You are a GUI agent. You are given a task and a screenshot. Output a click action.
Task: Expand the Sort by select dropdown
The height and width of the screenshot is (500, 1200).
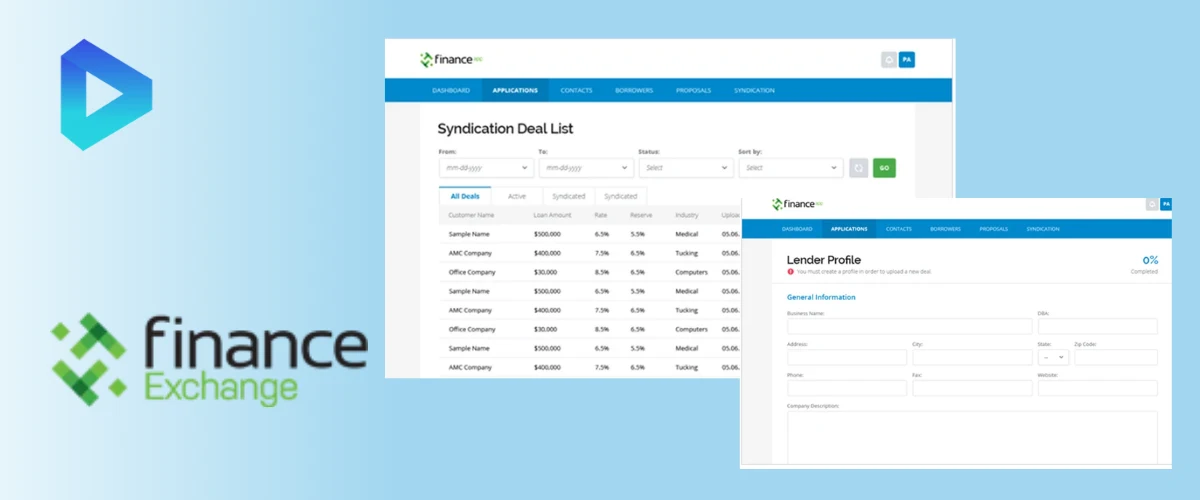[x=791, y=168]
